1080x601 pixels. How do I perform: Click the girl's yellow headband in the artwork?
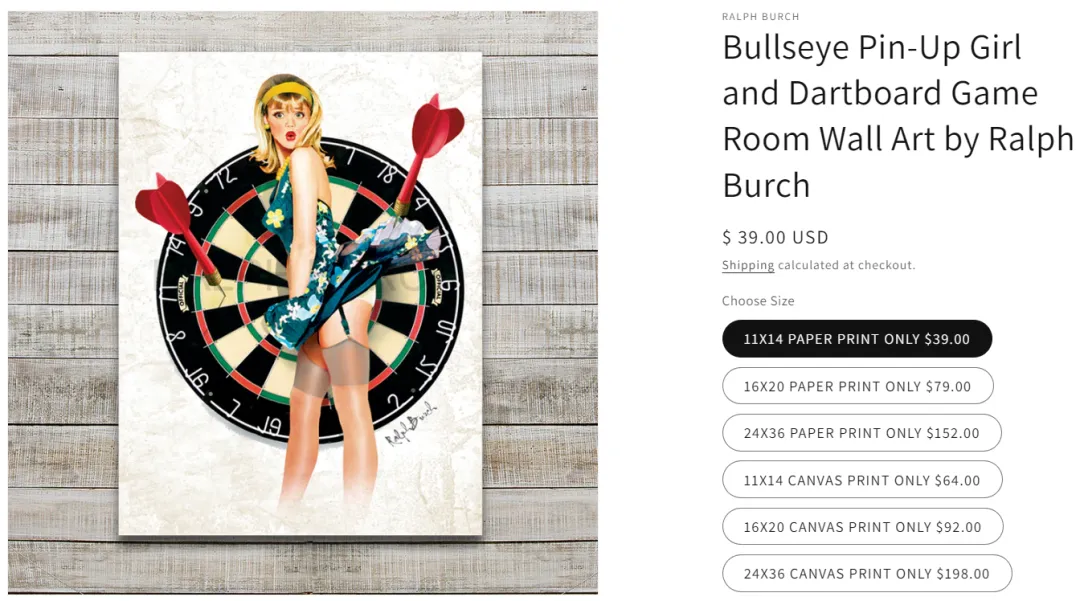[287, 92]
